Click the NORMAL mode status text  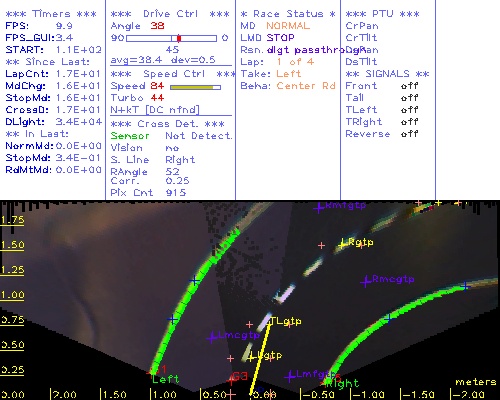(288, 26)
